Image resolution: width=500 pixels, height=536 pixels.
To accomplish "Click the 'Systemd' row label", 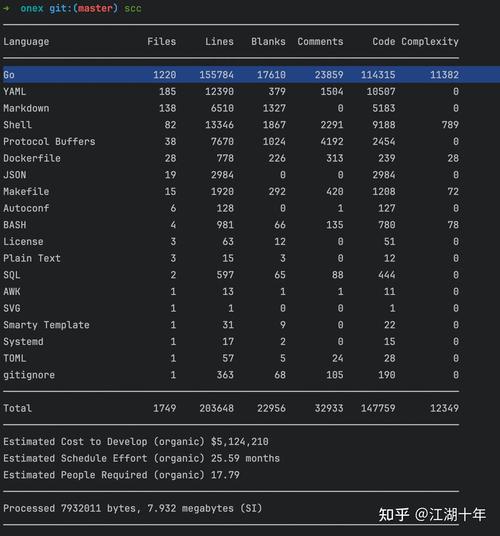I will (23, 341).
